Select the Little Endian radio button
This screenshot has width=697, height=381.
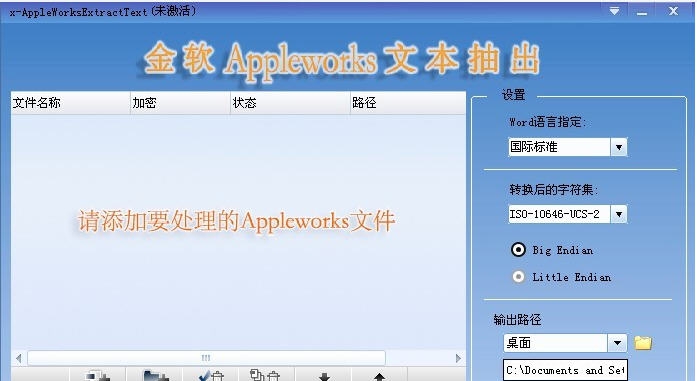coord(518,277)
